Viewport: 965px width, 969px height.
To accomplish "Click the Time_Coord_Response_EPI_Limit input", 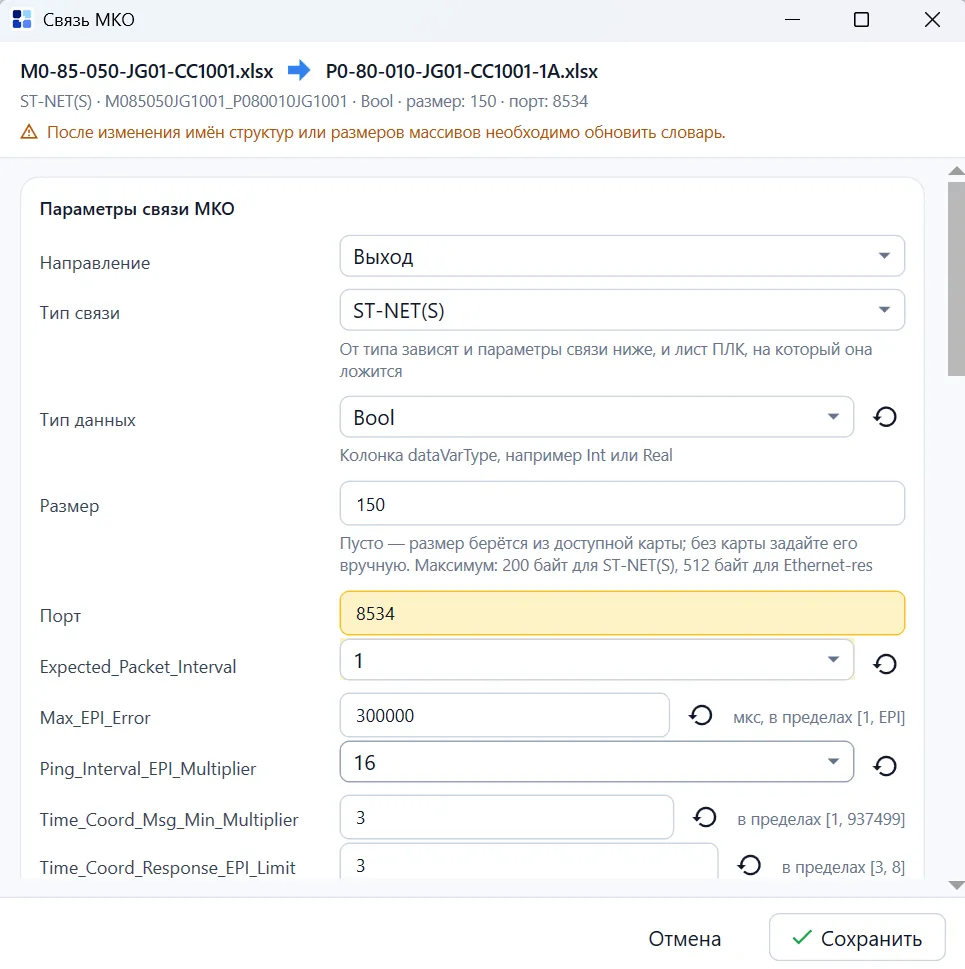I will tap(529, 861).
